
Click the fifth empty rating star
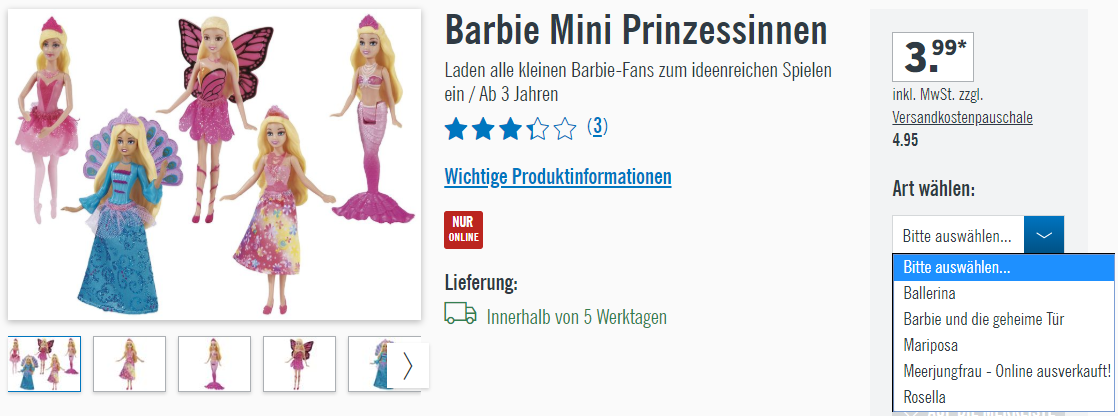pos(565,129)
